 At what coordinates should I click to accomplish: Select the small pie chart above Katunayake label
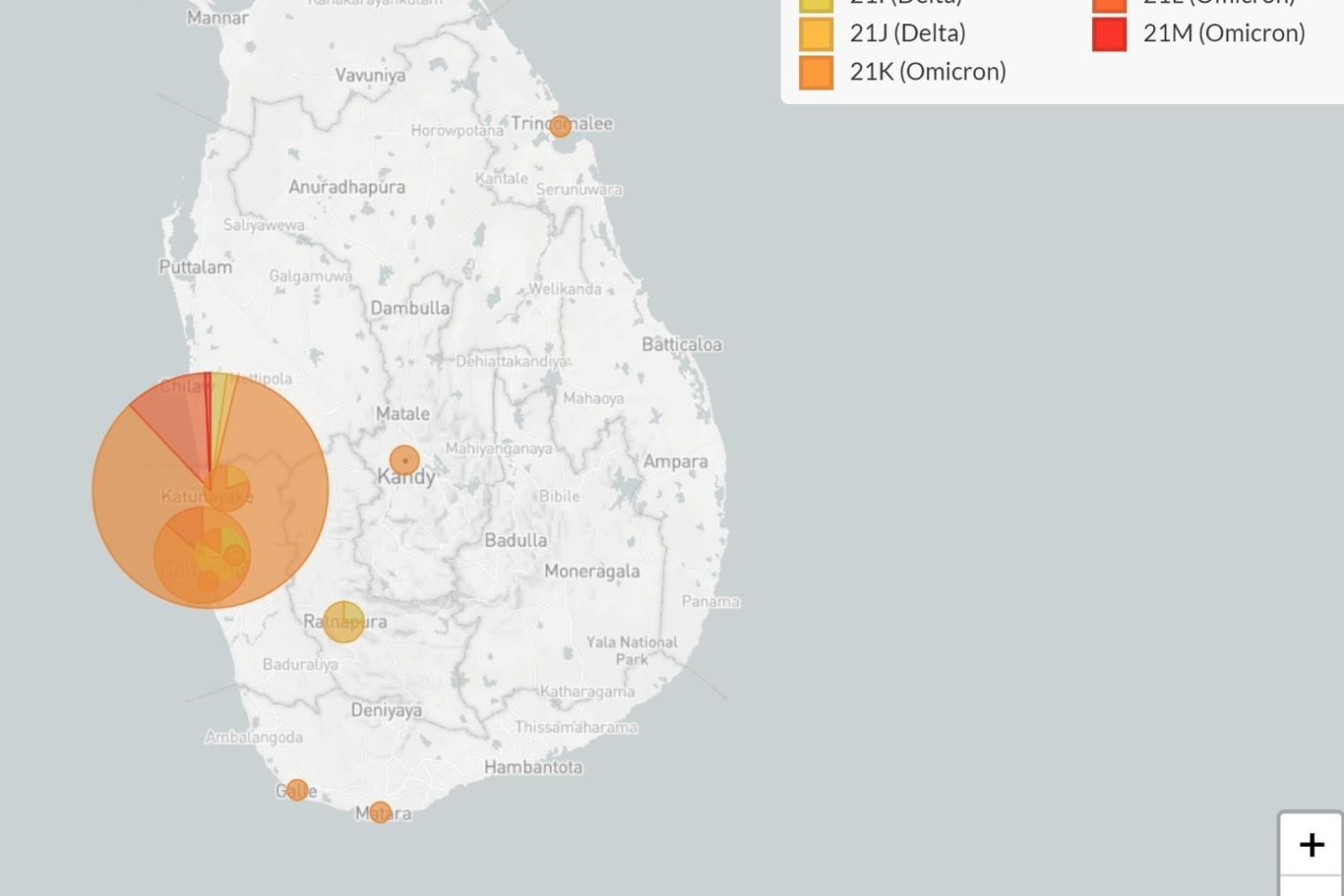click(x=228, y=487)
